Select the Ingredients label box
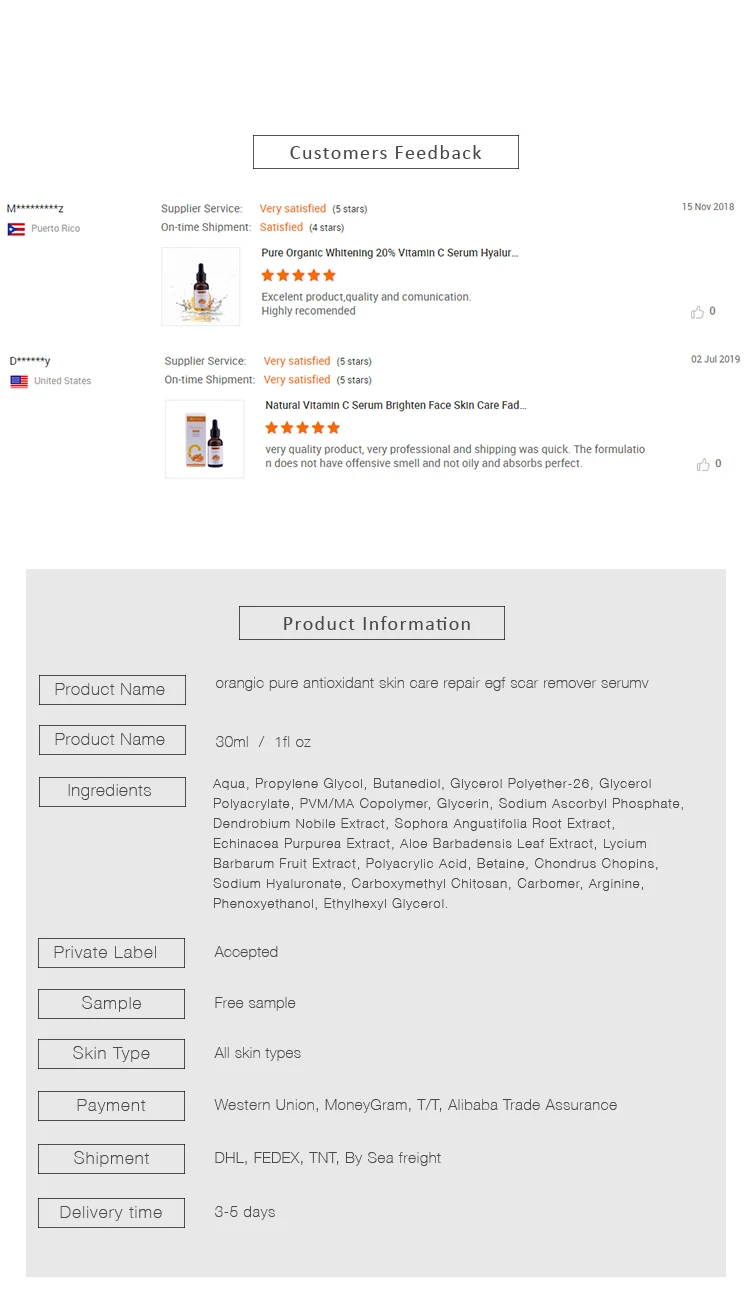 pyautogui.click(x=112, y=791)
